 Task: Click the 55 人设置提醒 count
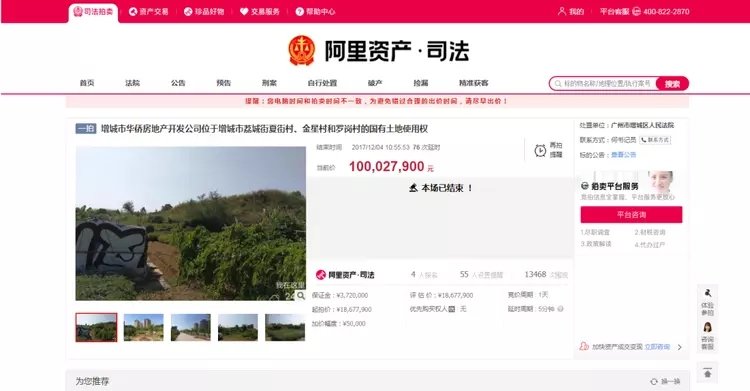481,275
